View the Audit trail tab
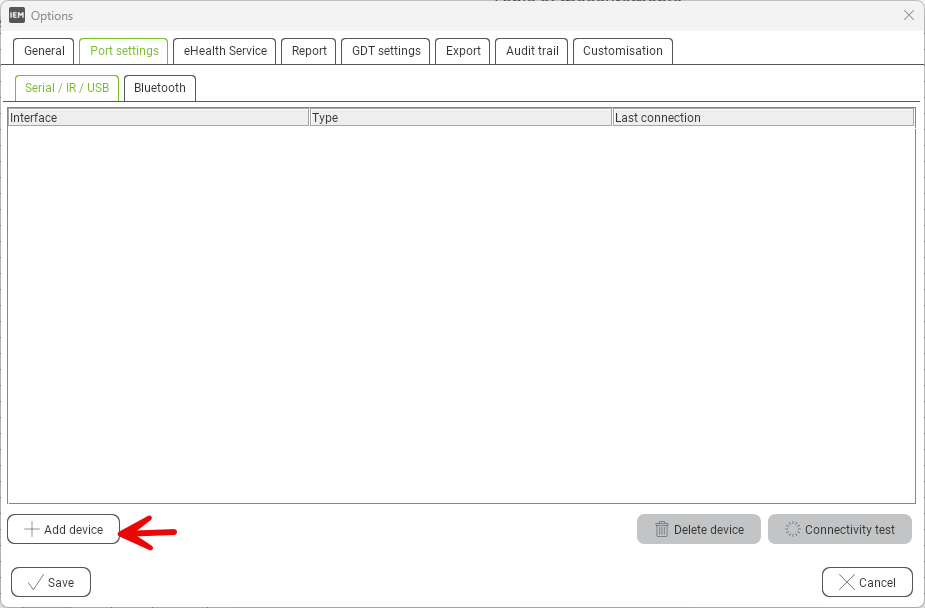 point(532,51)
